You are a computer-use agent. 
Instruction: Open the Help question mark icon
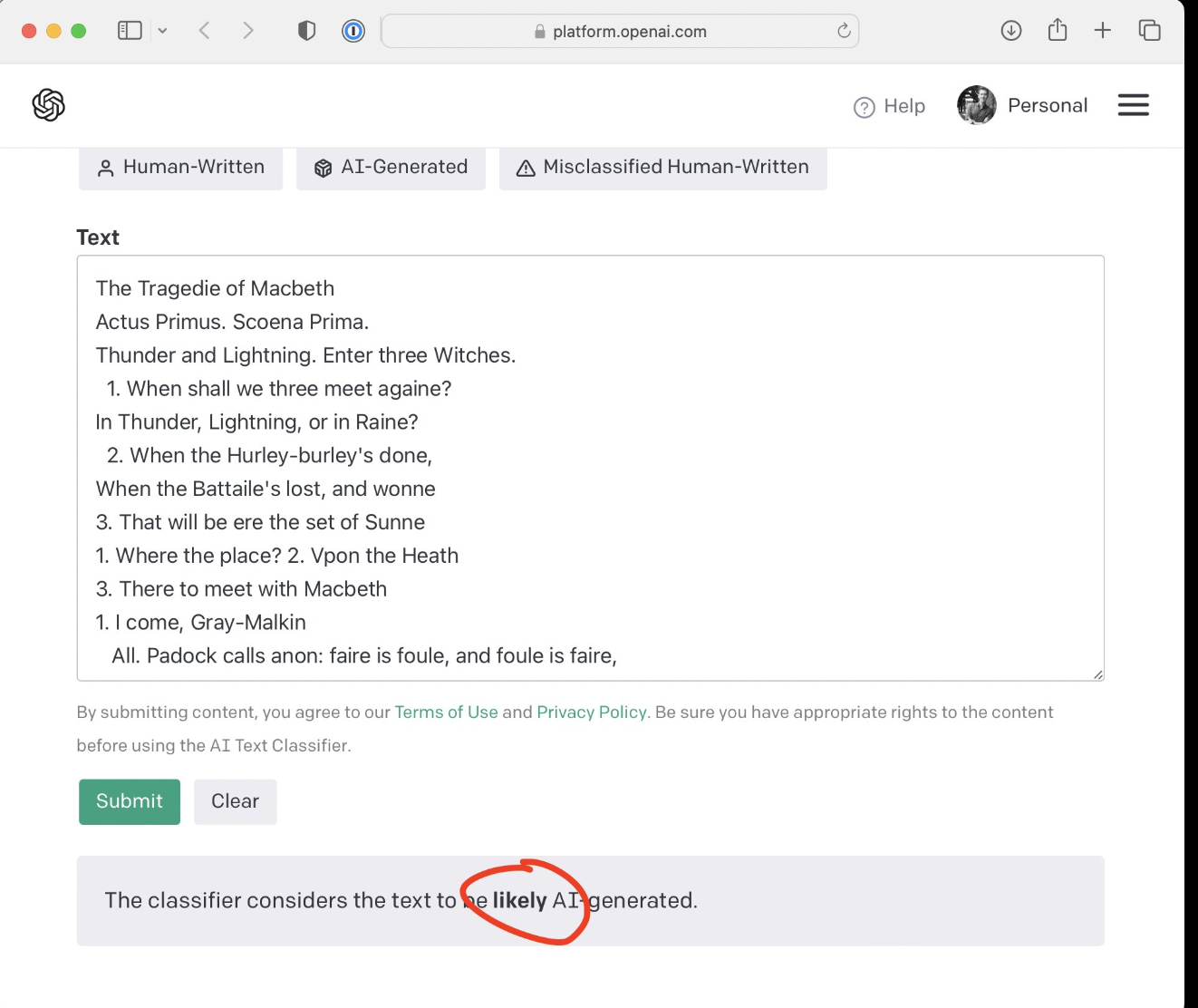[x=865, y=107]
